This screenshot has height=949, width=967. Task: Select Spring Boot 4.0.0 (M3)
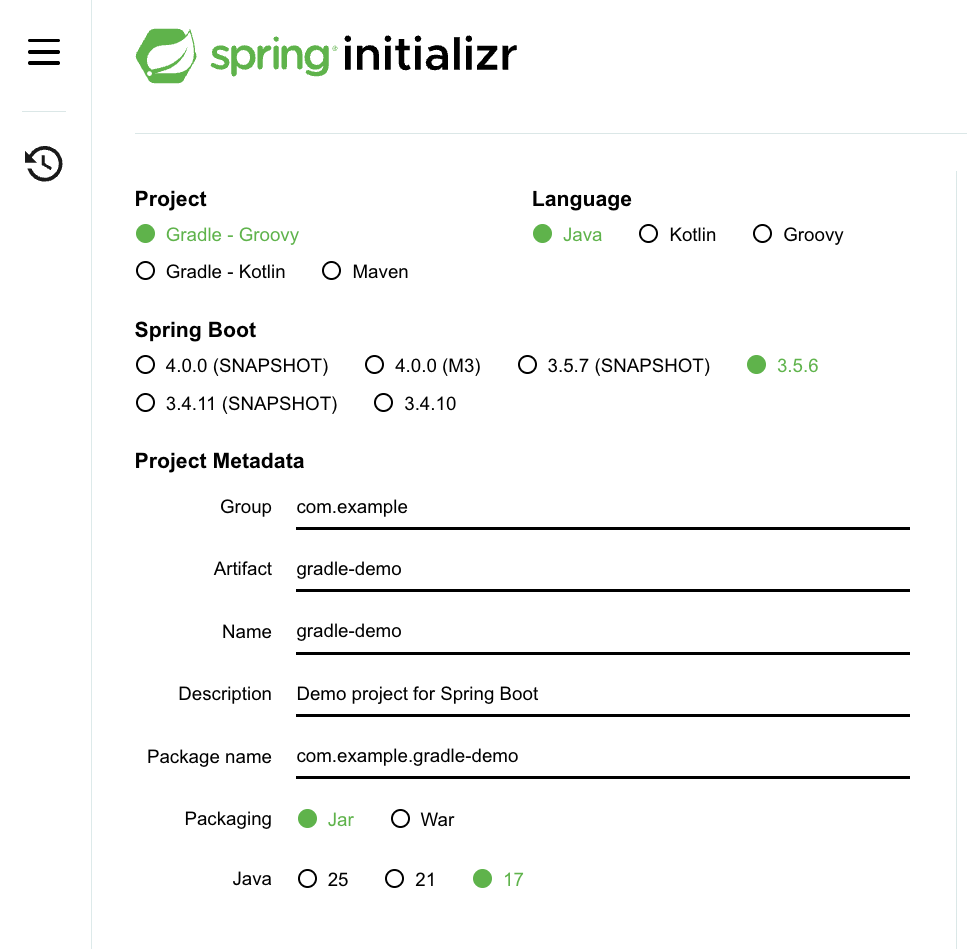point(422,365)
